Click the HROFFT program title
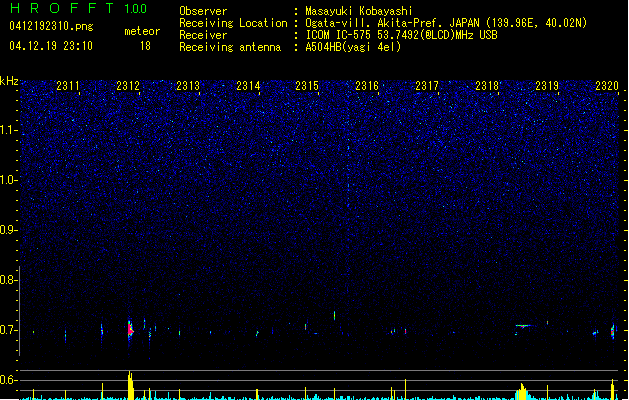This screenshot has width=629, height=400. point(62,8)
